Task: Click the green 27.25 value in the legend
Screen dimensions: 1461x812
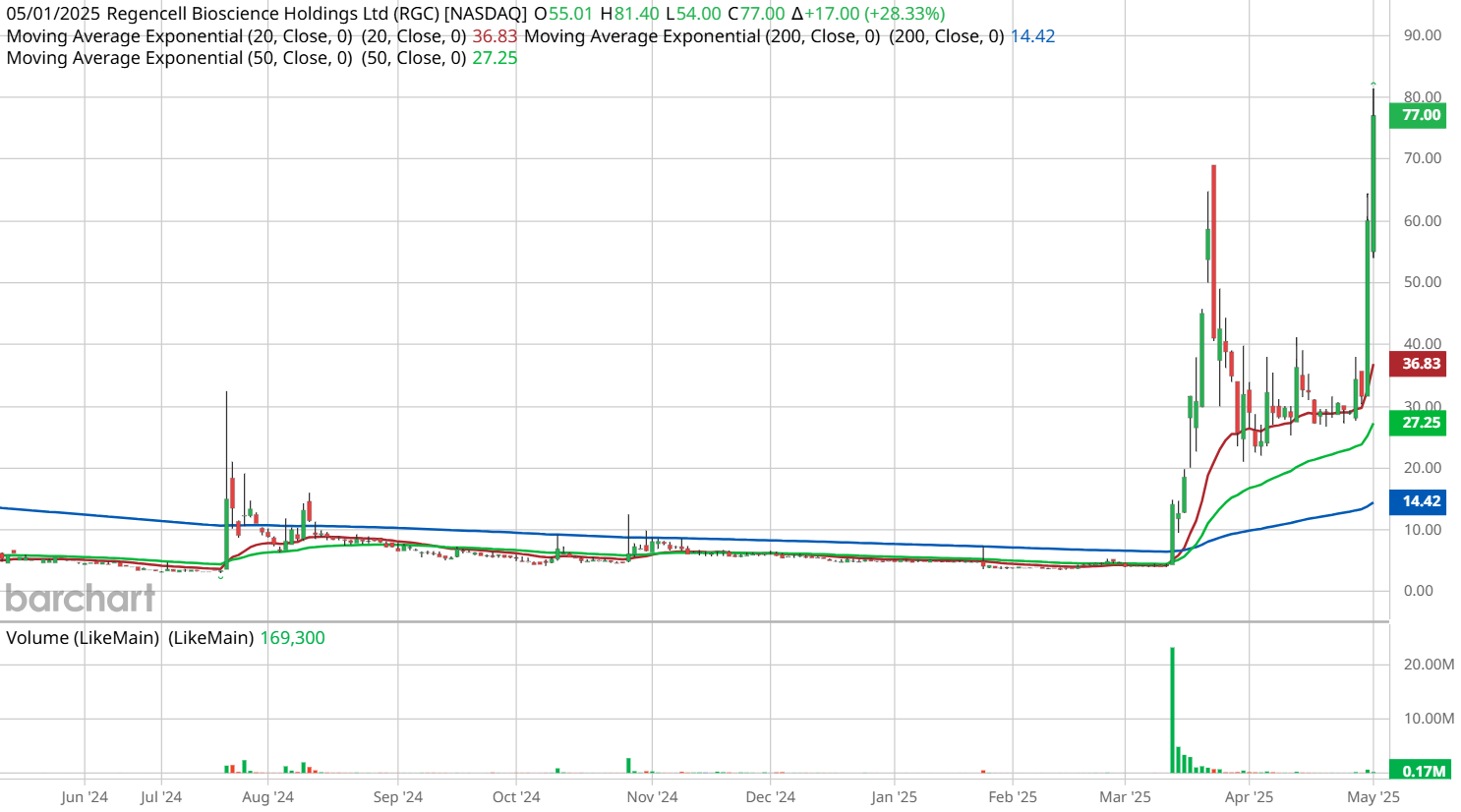Action: click(x=495, y=58)
